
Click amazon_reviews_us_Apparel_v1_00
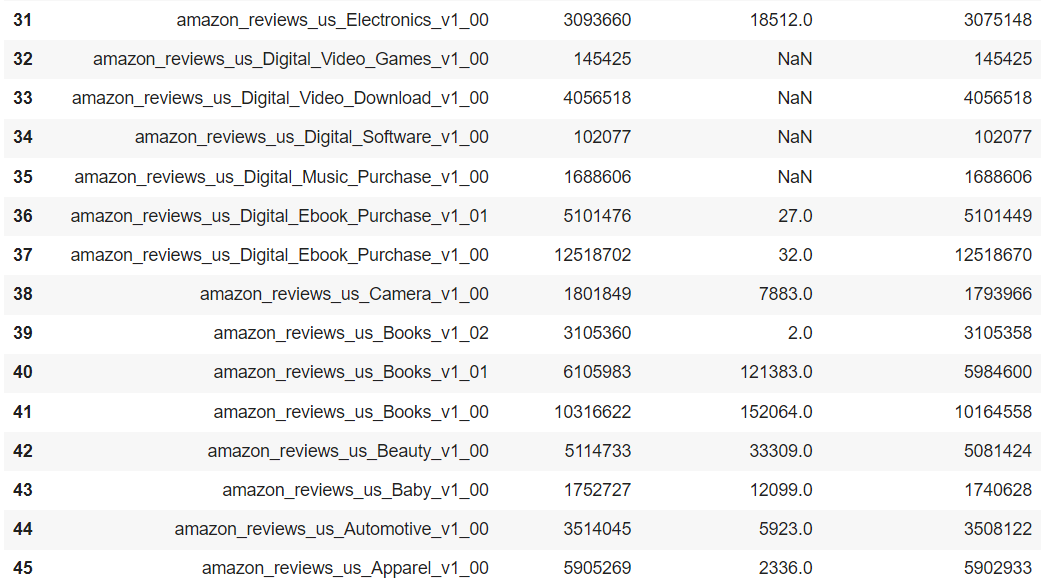(x=345, y=568)
